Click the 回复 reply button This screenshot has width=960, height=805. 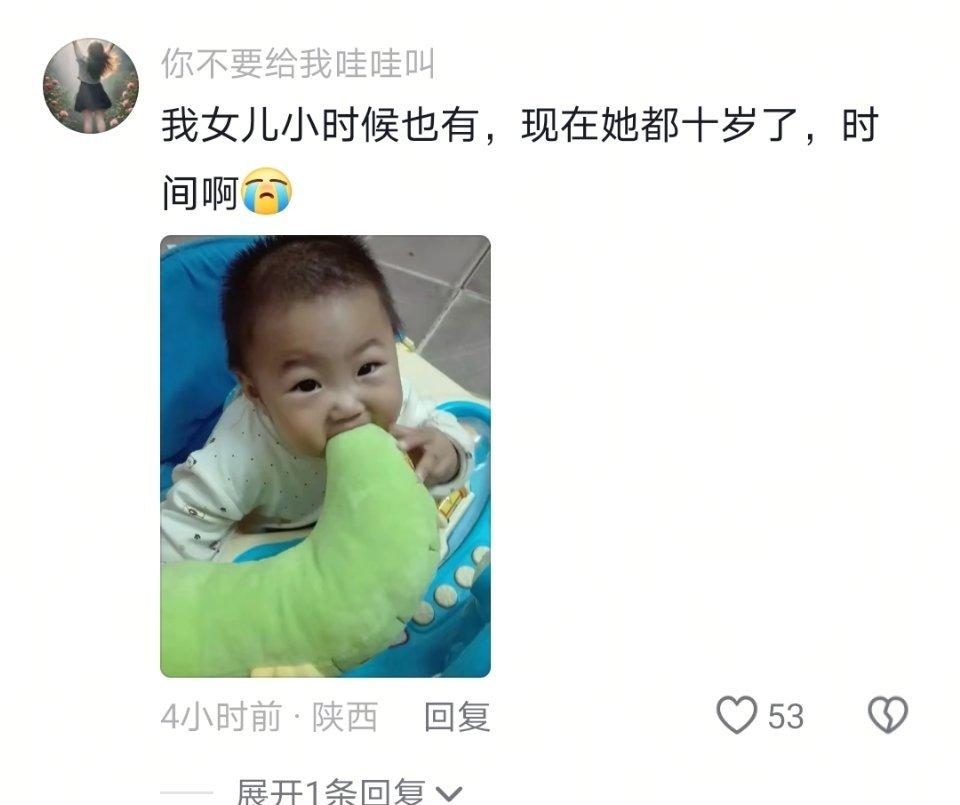coord(457,716)
